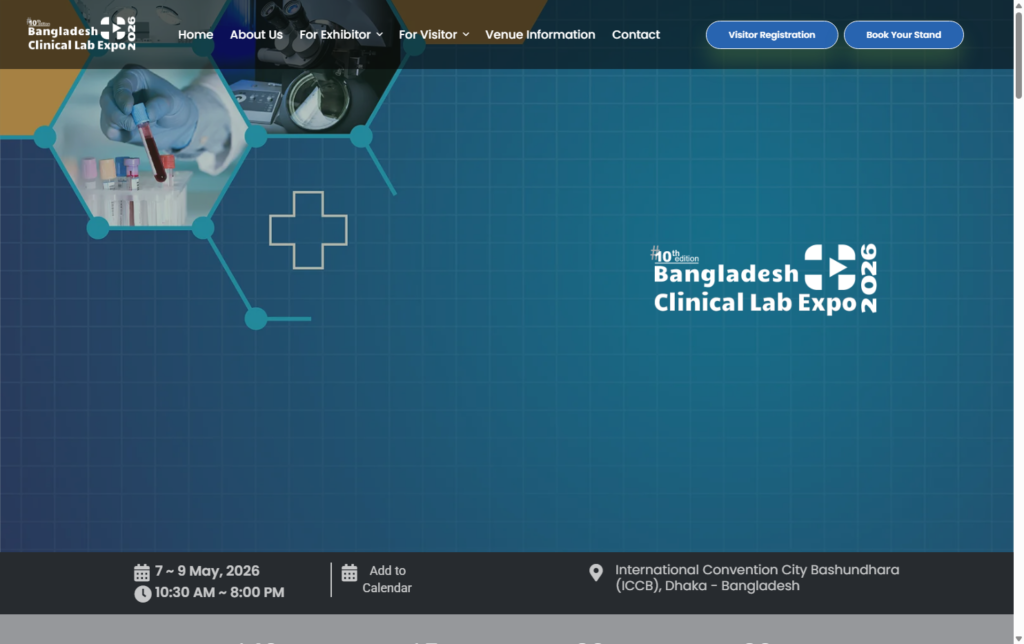The width and height of the screenshot is (1024, 644).
Task: Select Home in the navigation bar
Action: click(195, 34)
